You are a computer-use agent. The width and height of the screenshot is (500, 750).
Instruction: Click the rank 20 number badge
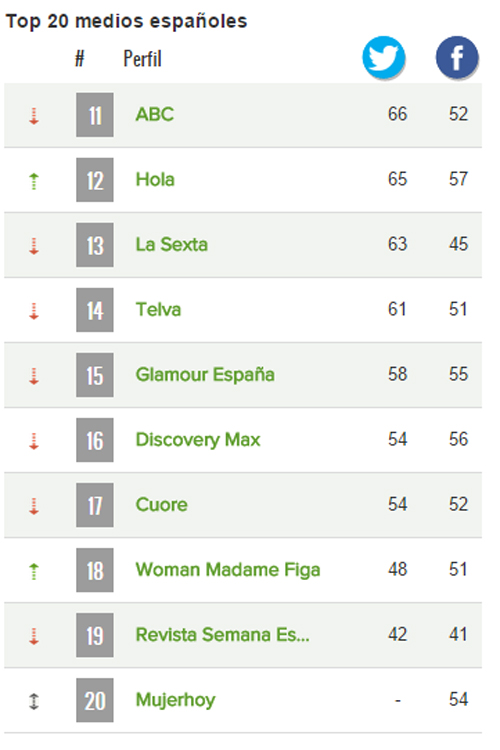[x=95, y=700]
